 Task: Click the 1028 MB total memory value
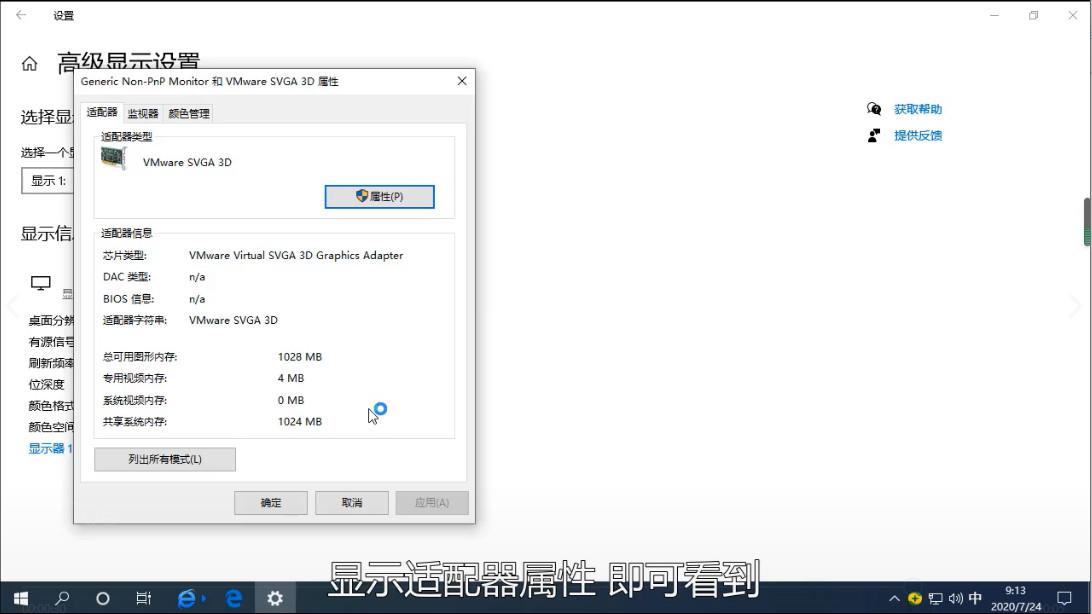[x=299, y=357]
